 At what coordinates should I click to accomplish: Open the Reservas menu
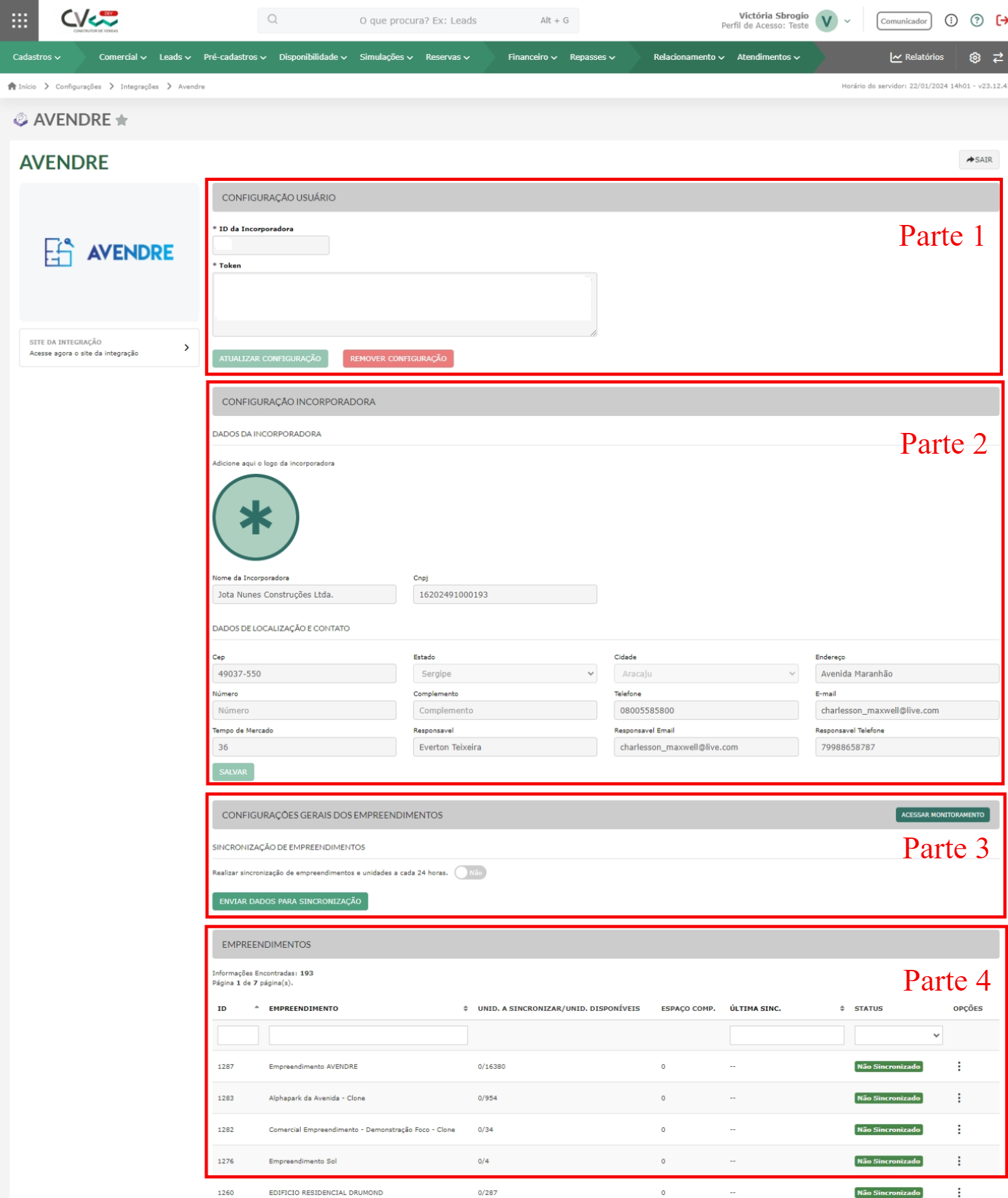(447, 57)
